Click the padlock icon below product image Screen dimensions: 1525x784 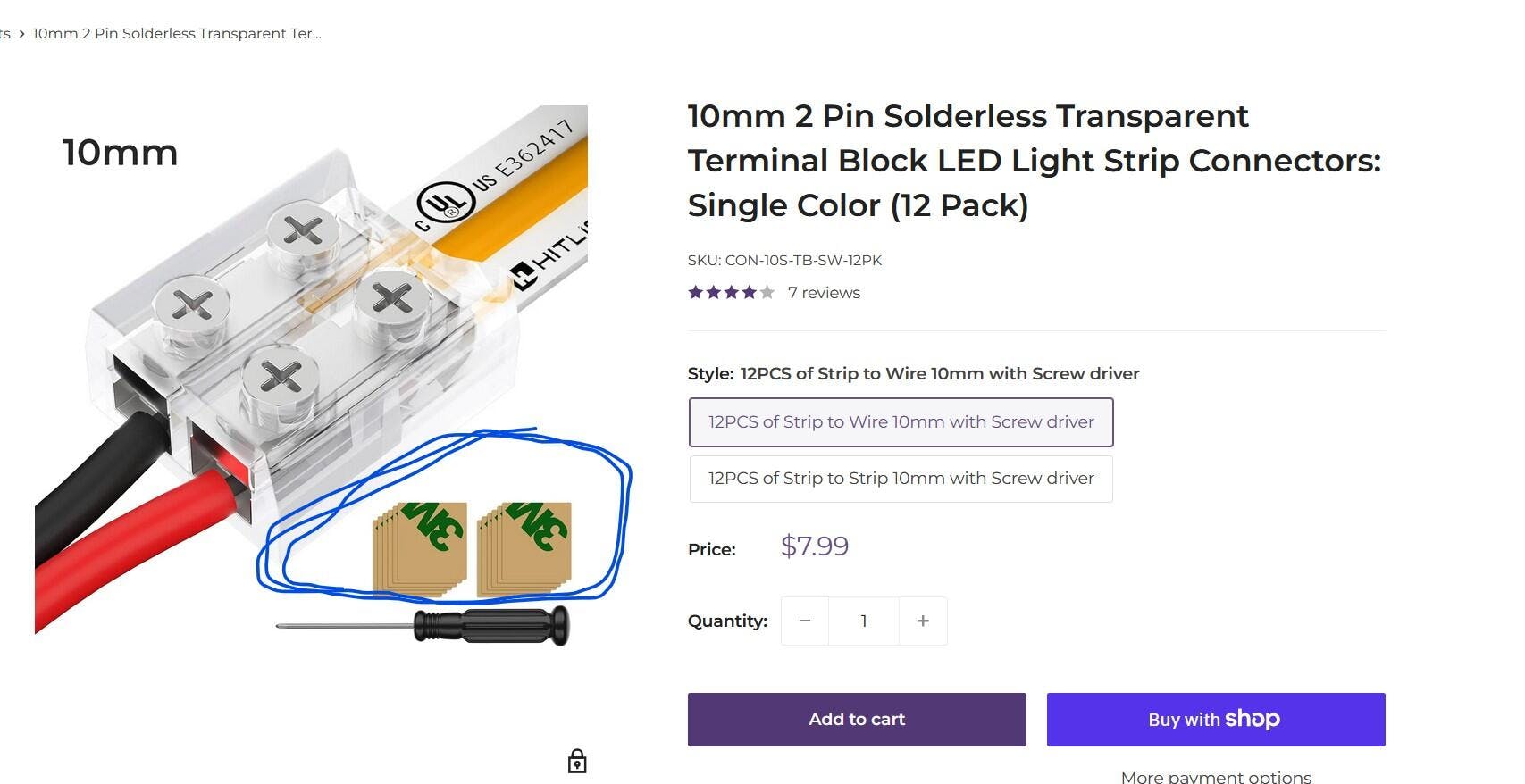pyautogui.click(x=577, y=762)
